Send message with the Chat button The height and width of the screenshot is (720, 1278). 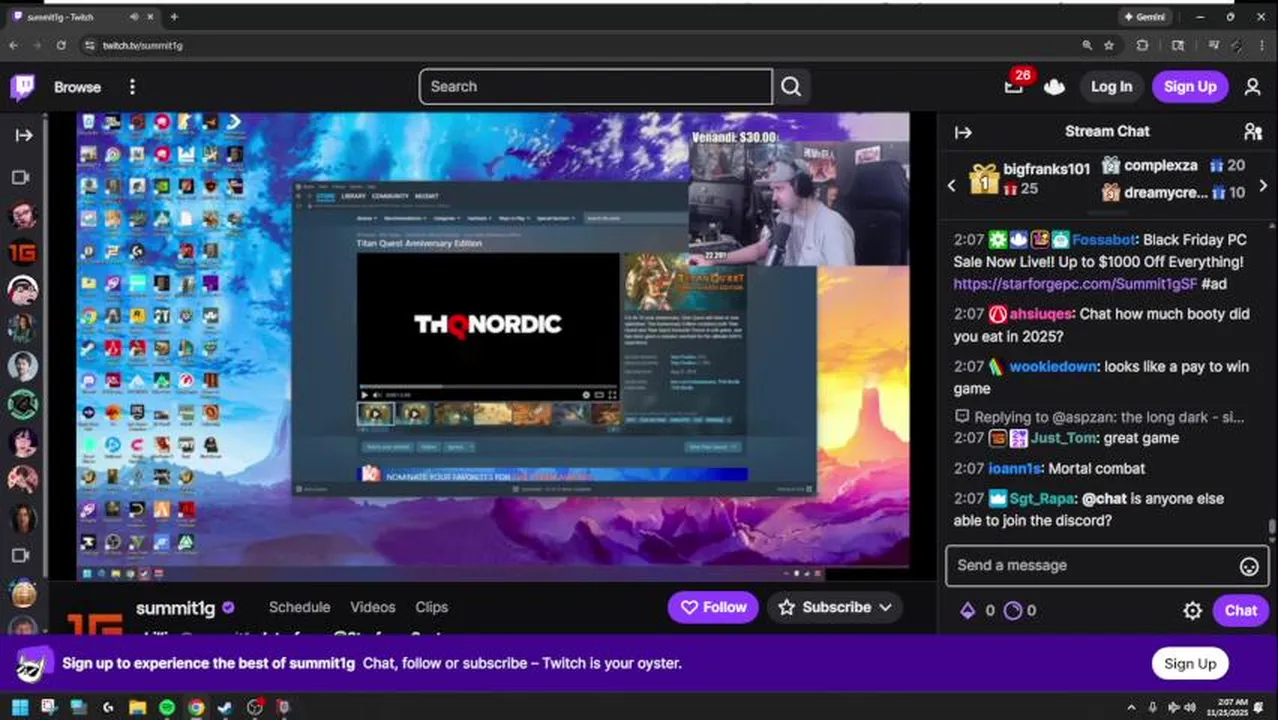(1241, 610)
